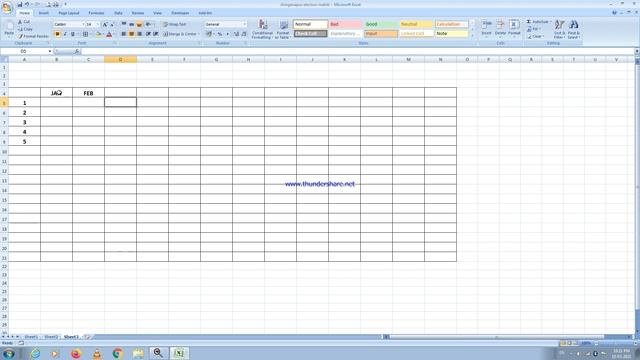Open Conditional Formatting menu
The height and width of the screenshot is (360, 640).
point(262,29)
